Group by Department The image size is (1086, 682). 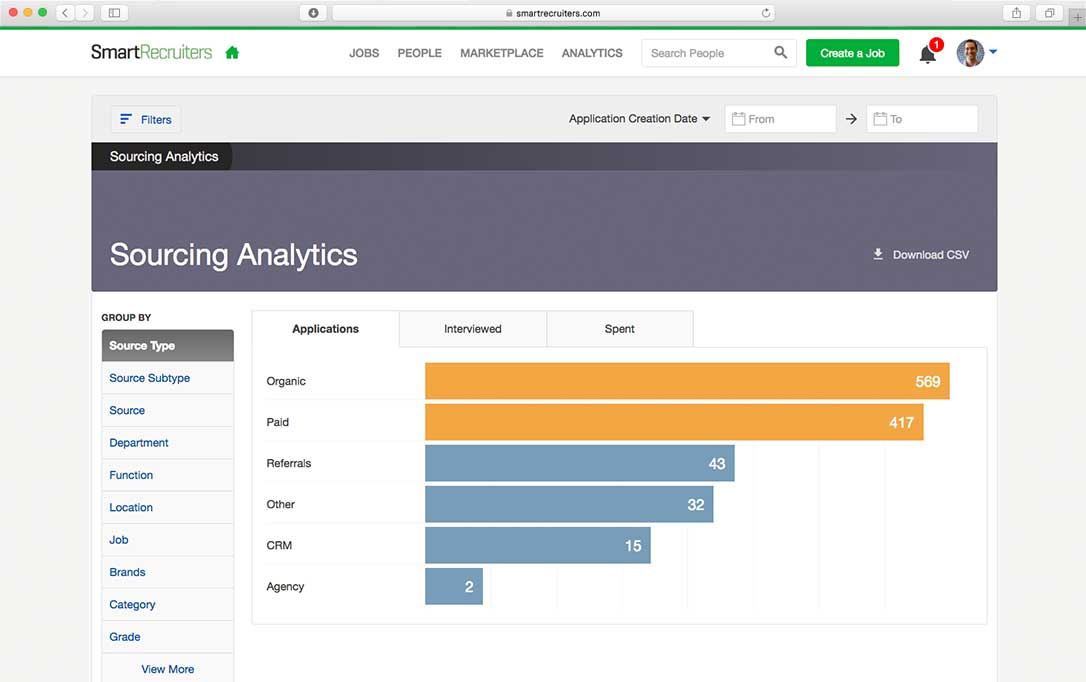click(139, 443)
